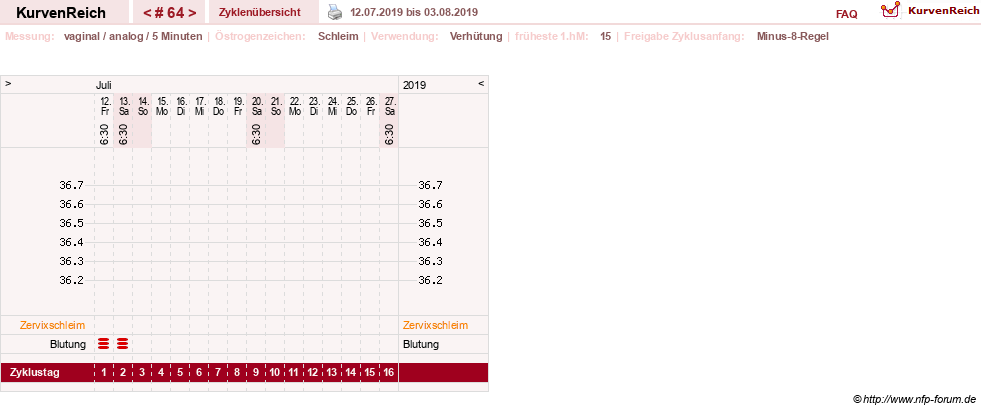The width and height of the screenshot is (981, 411).
Task: Select date column '24. Mi'
Action: 332,106
